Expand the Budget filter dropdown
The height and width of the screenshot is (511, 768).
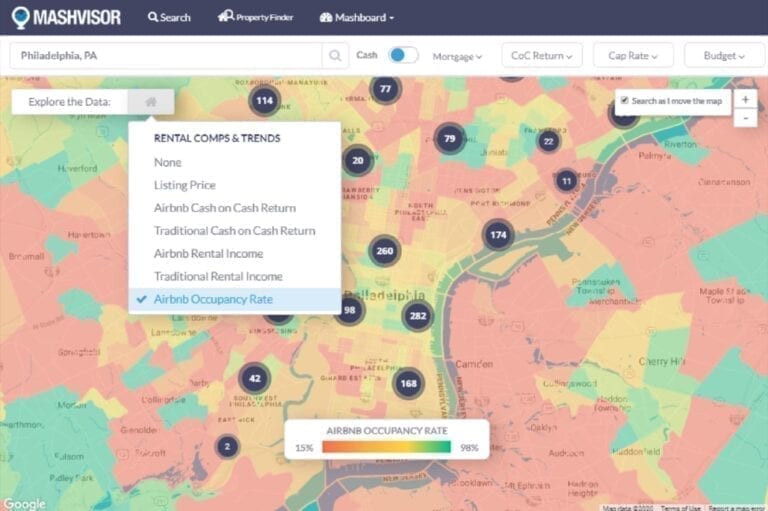click(724, 56)
